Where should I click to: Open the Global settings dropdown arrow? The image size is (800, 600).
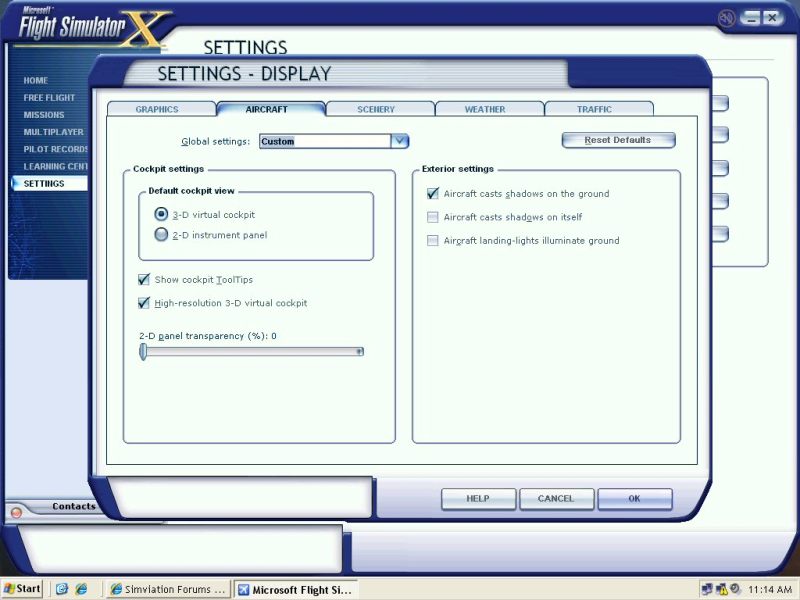[x=400, y=141]
